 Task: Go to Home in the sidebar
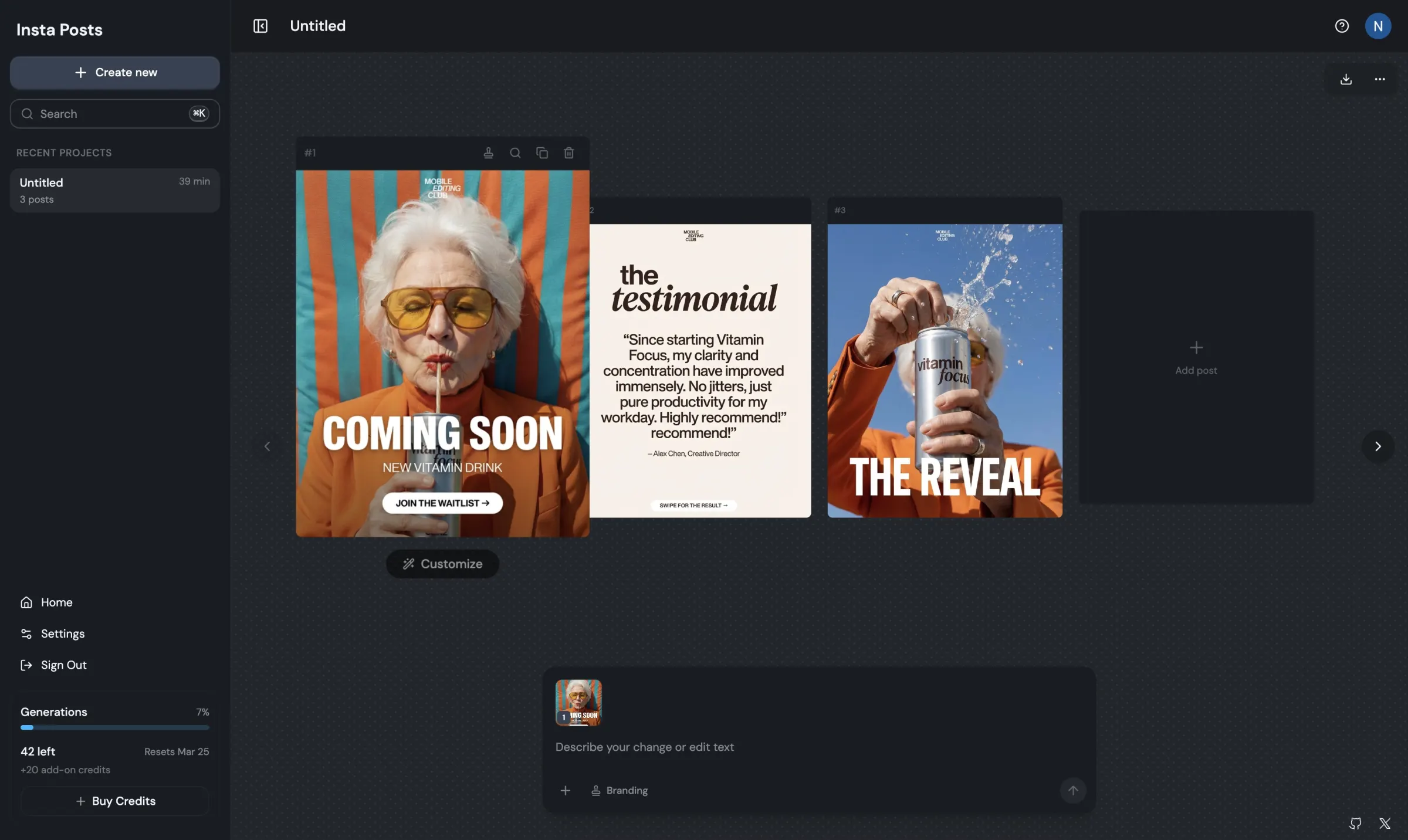tap(56, 602)
